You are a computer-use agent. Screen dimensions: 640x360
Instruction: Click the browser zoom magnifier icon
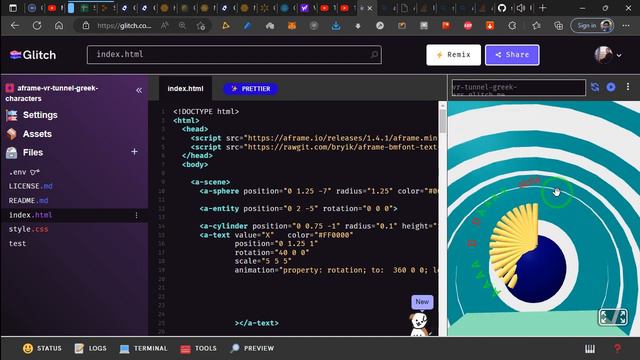pos(182,26)
